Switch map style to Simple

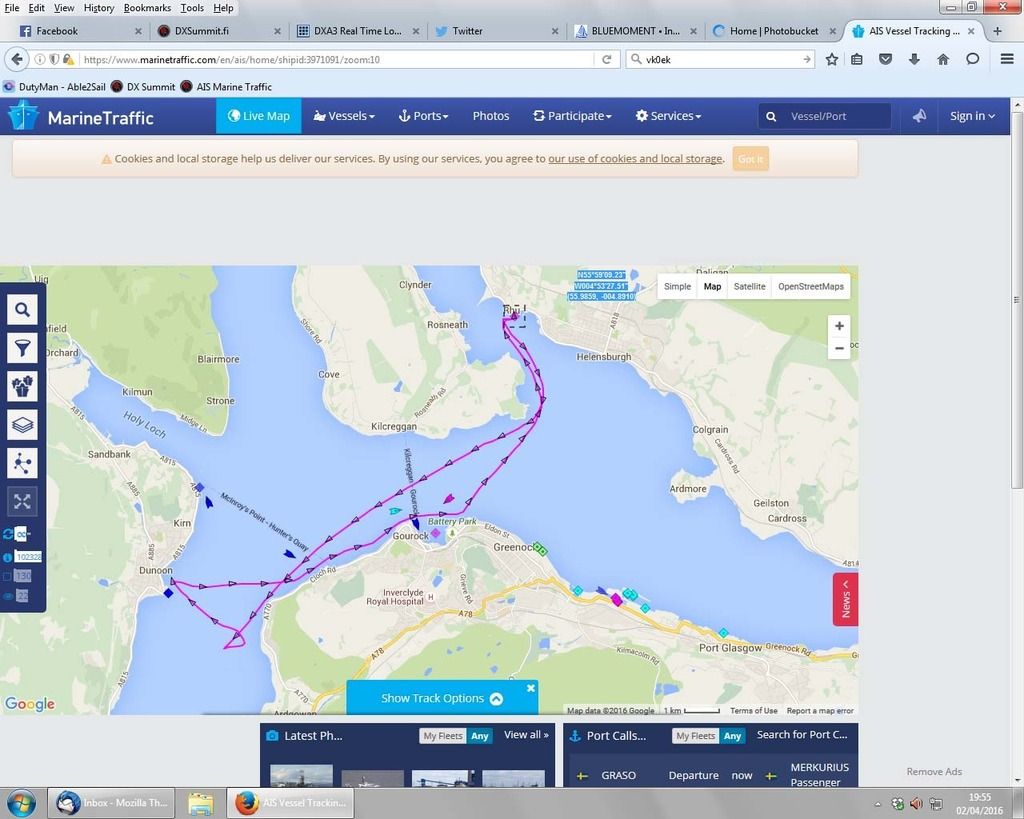coord(677,286)
